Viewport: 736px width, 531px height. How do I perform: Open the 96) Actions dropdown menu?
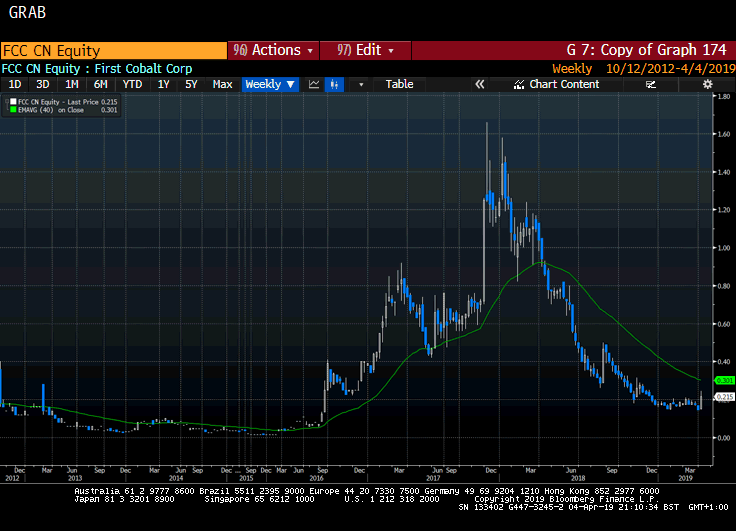(273, 50)
